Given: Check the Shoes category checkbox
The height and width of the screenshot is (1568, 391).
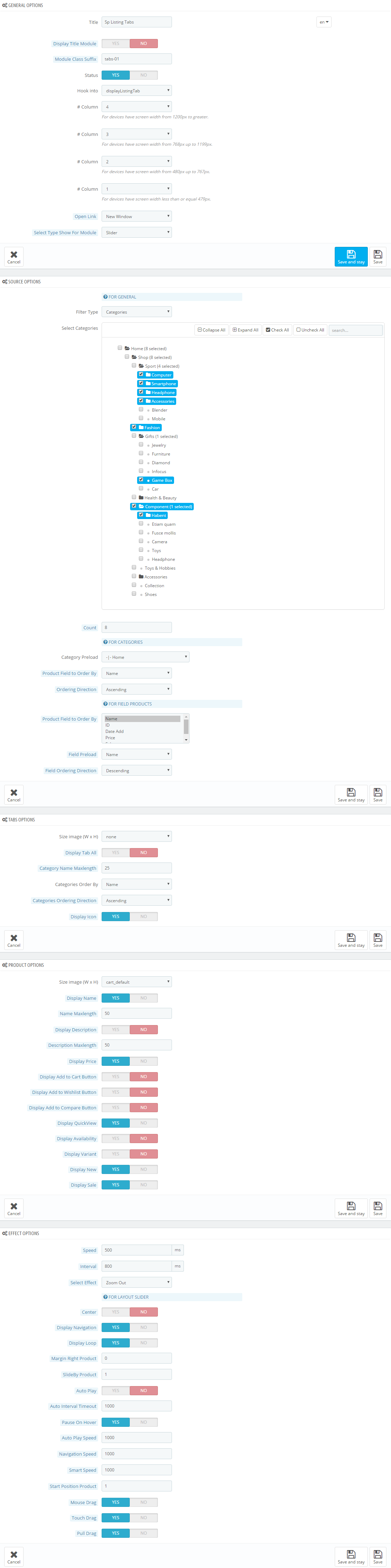Looking at the screenshot, I should [134, 594].
